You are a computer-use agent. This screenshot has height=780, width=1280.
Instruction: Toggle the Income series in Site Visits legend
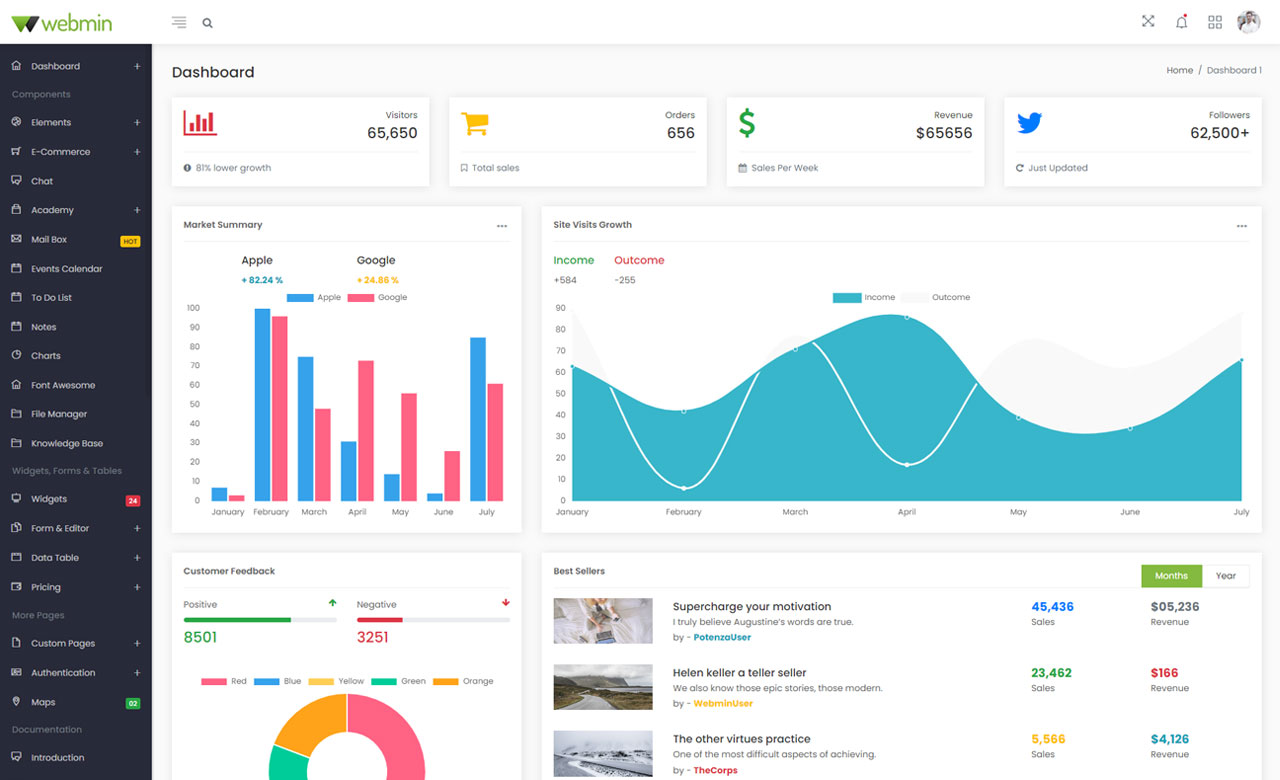864,297
